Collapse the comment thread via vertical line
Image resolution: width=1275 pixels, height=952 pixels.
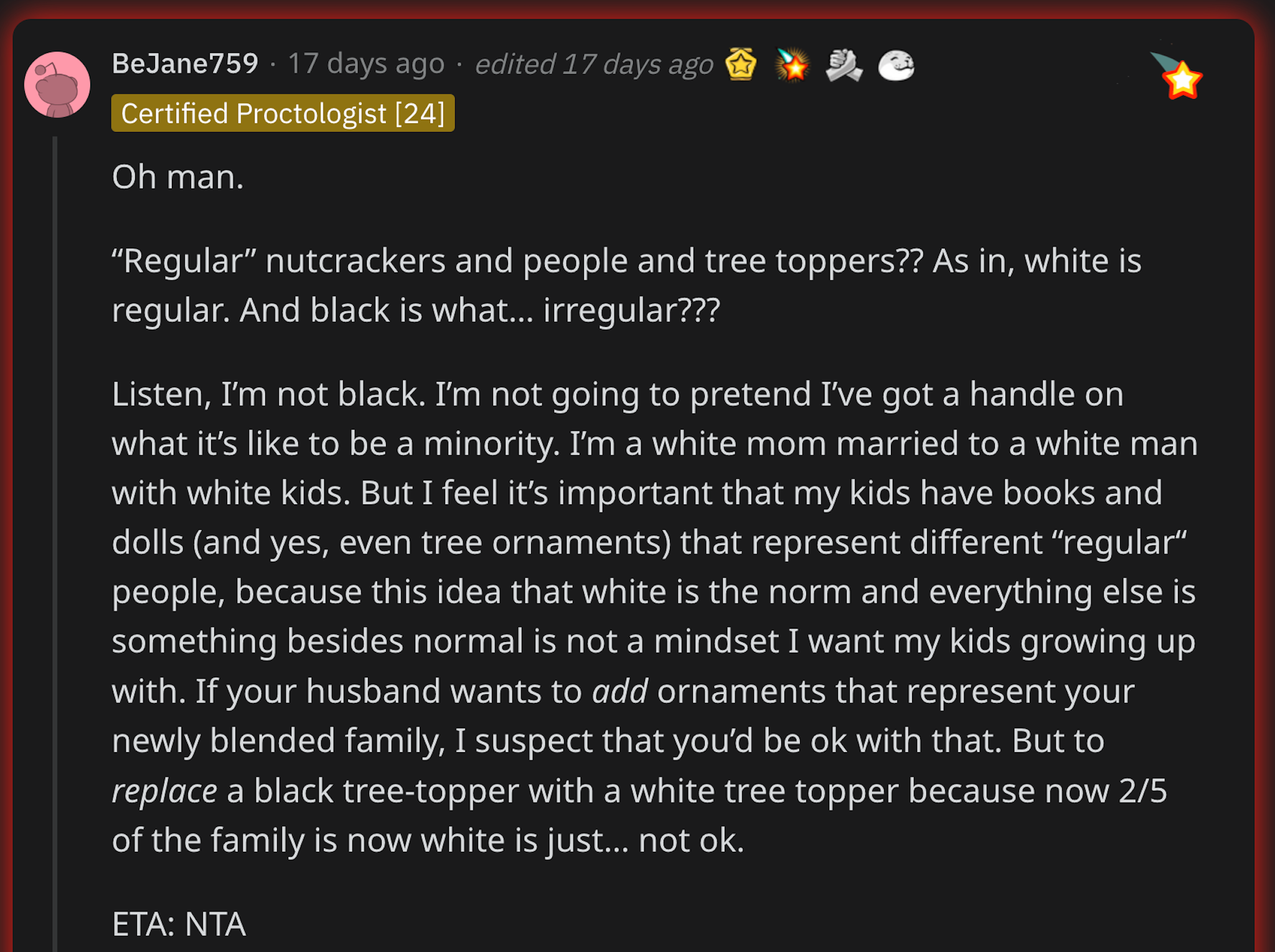pyautogui.click(x=55, y=542)
